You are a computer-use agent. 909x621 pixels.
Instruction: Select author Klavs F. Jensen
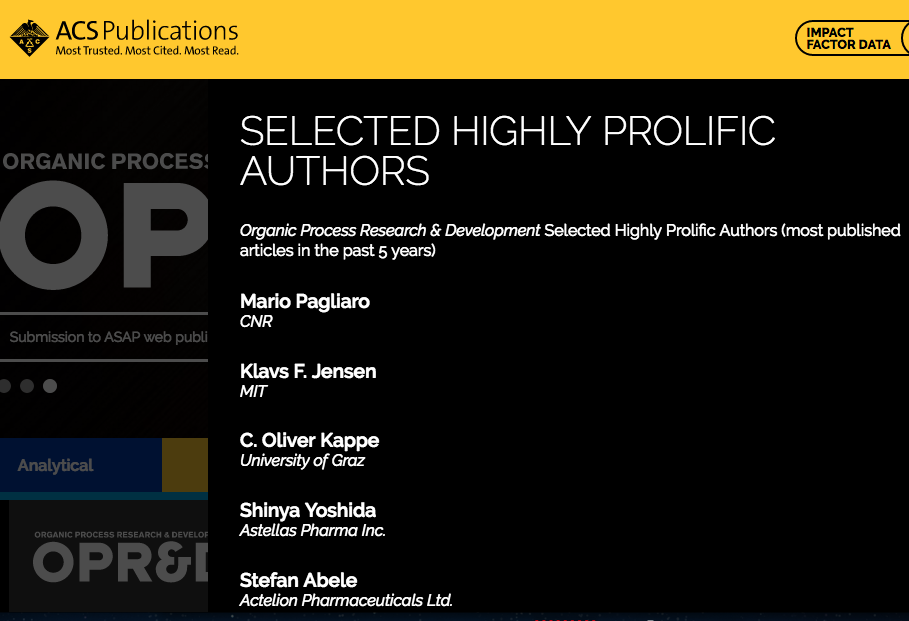[x=308, y=371]
